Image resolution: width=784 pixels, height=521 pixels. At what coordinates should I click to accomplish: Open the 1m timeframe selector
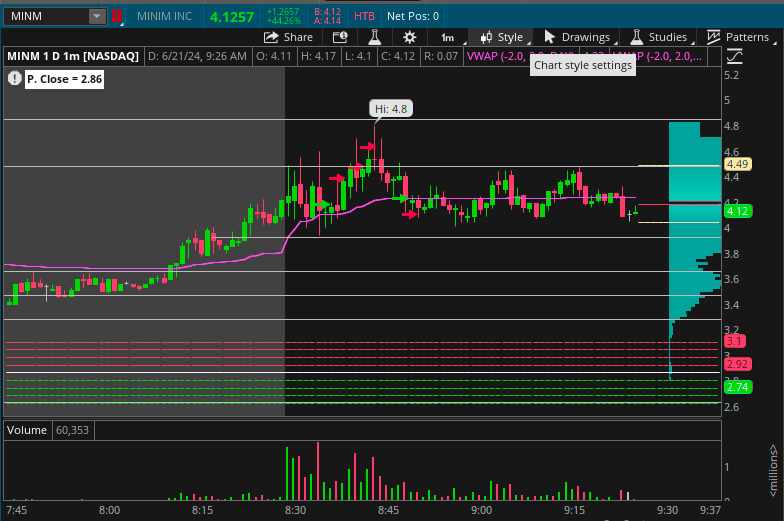pos(448,38)
